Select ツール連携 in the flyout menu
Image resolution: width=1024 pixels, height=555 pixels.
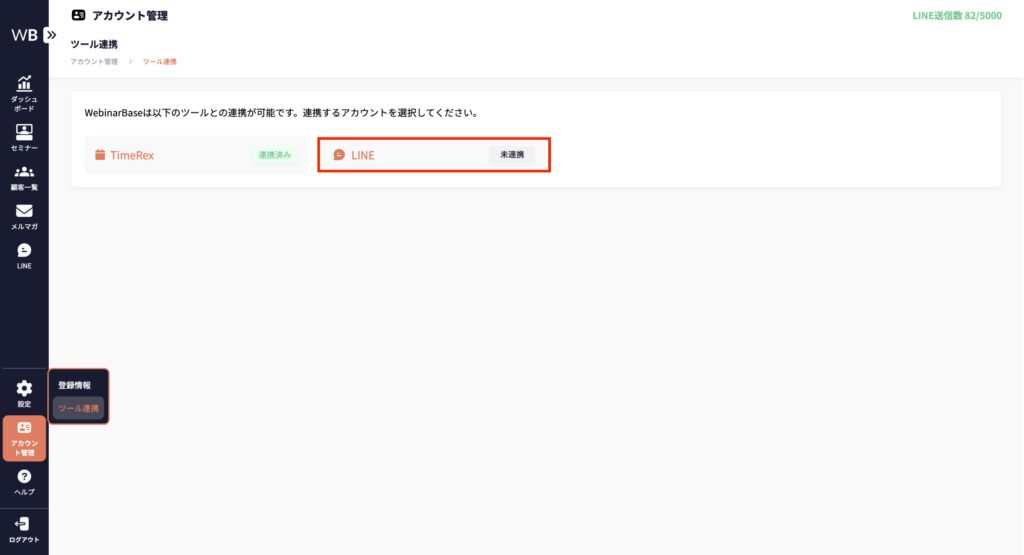[x=78, y=408]
